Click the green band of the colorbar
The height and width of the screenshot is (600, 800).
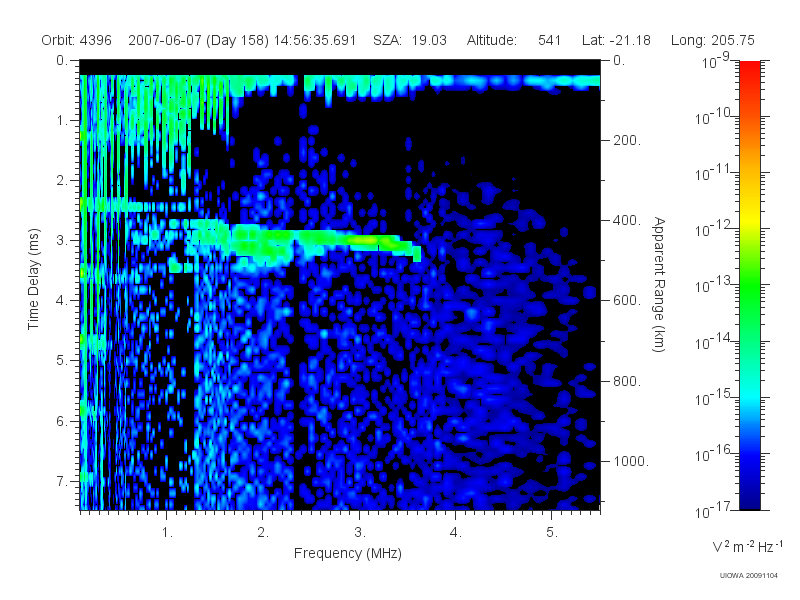[x=750, y=286]
